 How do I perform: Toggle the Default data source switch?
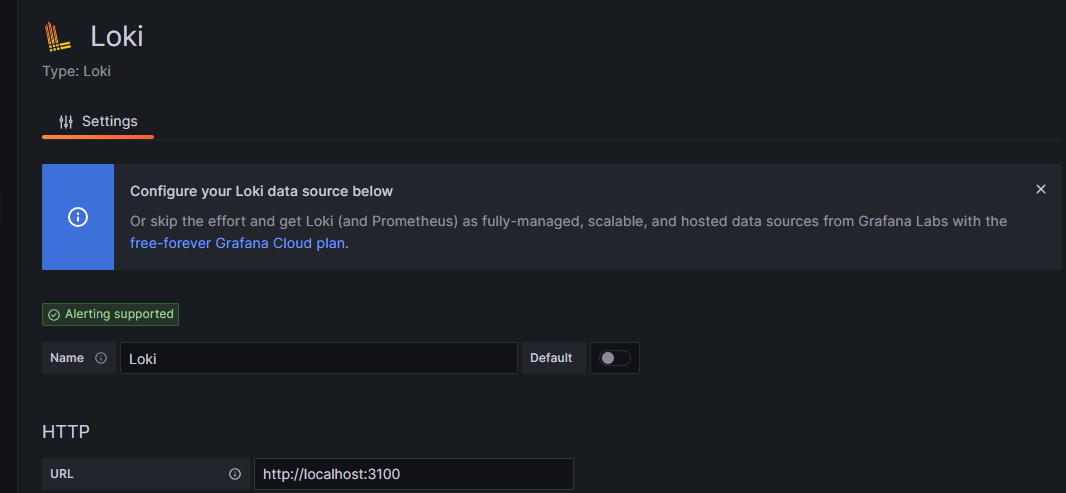pos(615,358)
